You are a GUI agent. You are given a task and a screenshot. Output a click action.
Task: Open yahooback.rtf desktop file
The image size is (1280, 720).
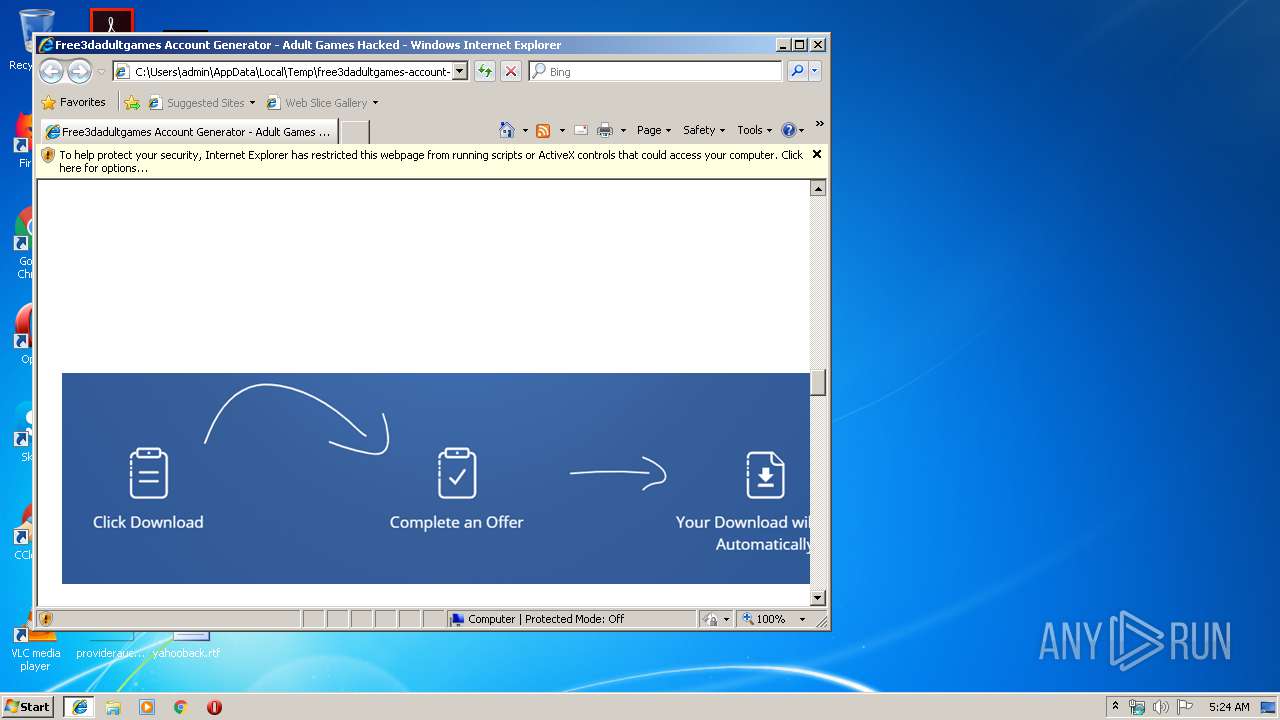tap(187, 646)
